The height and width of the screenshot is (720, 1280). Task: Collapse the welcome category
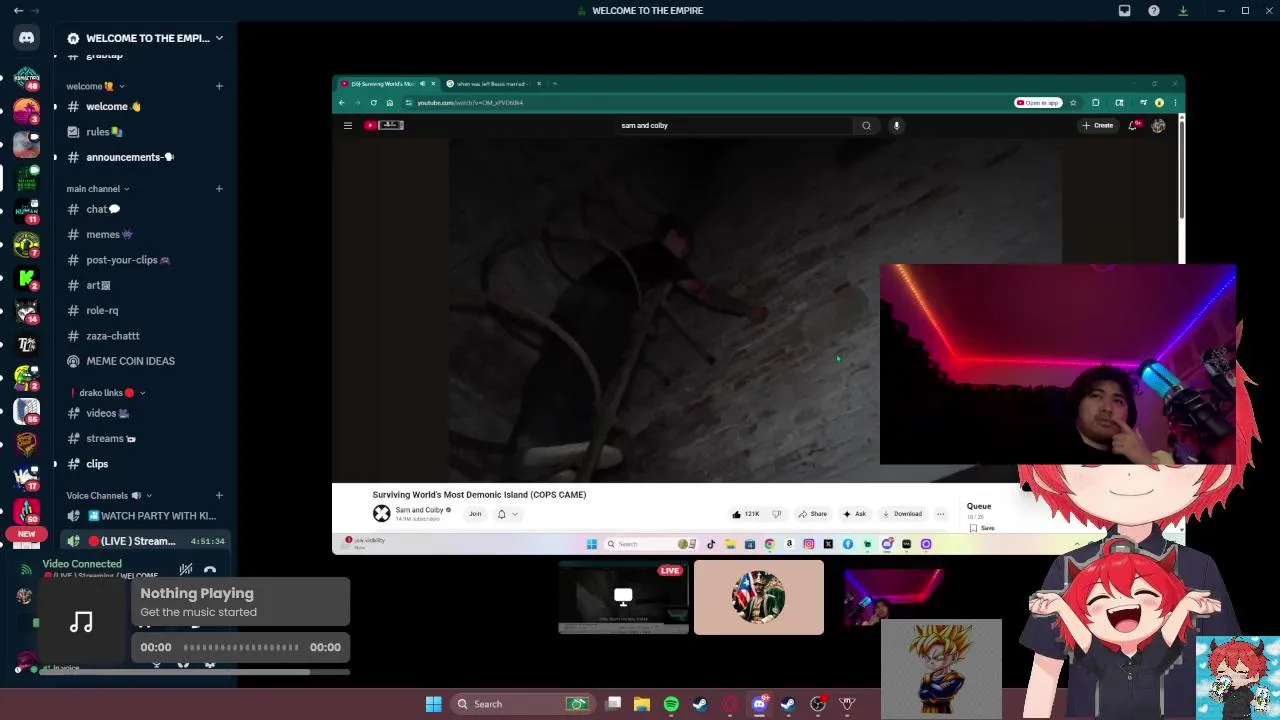tap(94, 86)
